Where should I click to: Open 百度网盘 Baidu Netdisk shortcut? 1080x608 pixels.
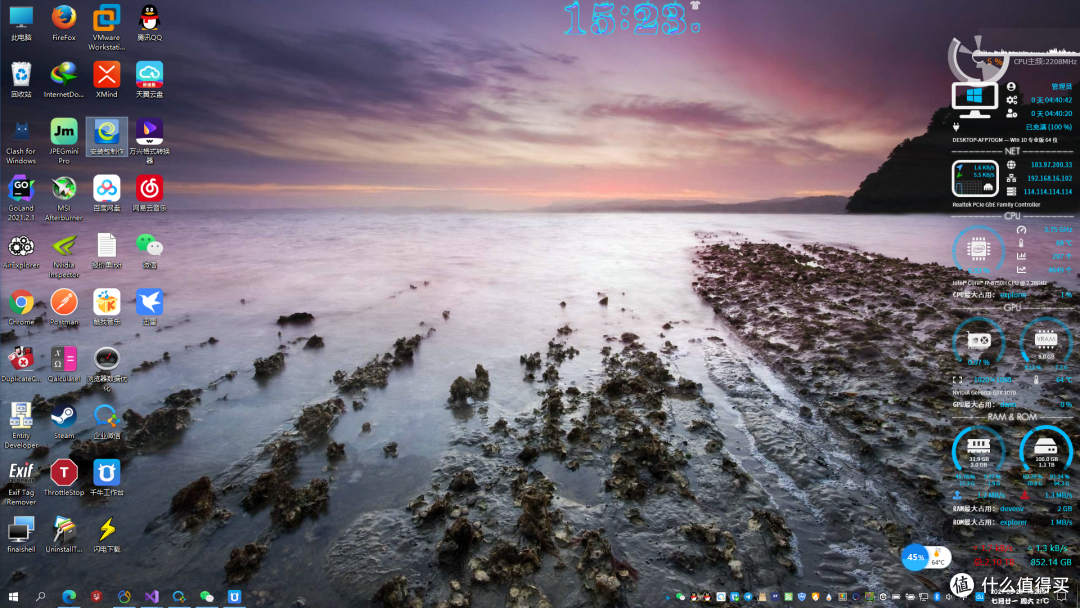click(x=106, y=193)
